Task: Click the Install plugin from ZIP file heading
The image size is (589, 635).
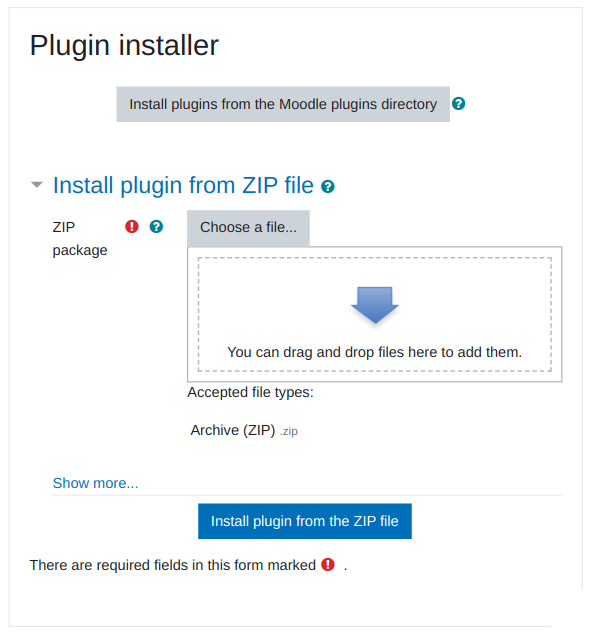Action: coord(183,185)
